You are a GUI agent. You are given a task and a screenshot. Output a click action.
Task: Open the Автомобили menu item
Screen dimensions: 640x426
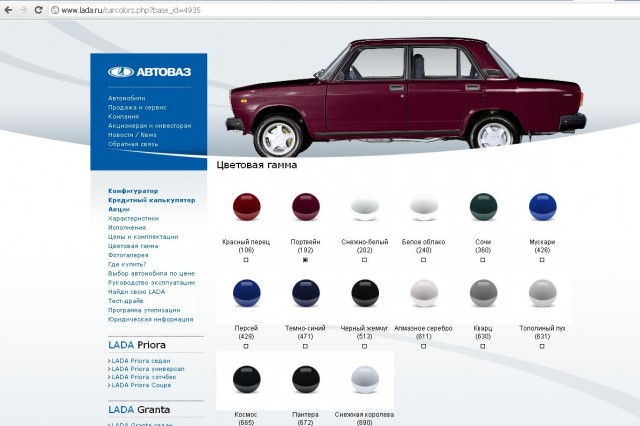pyautogui.click(x=127, y=98)
